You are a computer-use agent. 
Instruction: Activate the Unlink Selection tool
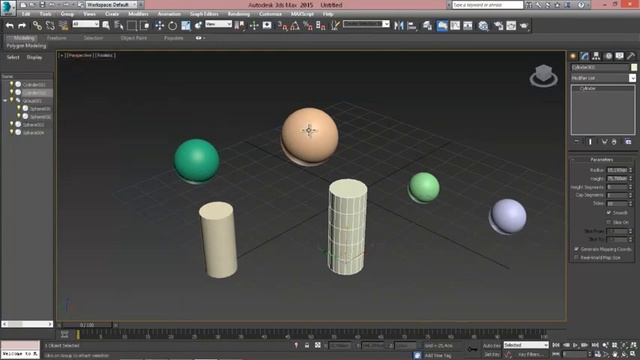pos(50,26)
